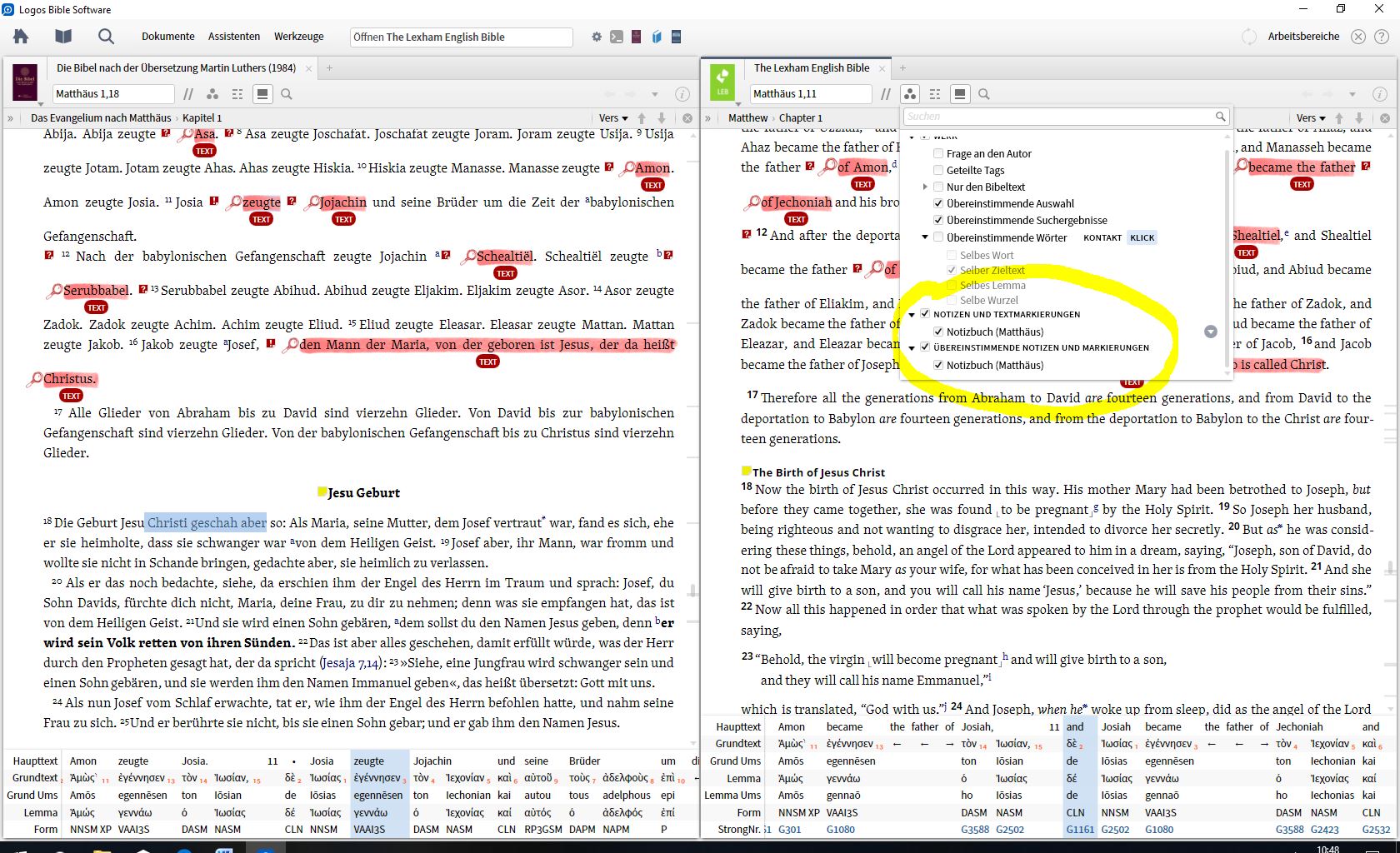Click the green LEB resource cover icon
This screenshot has height=853, width=1400.
[722, 83]
